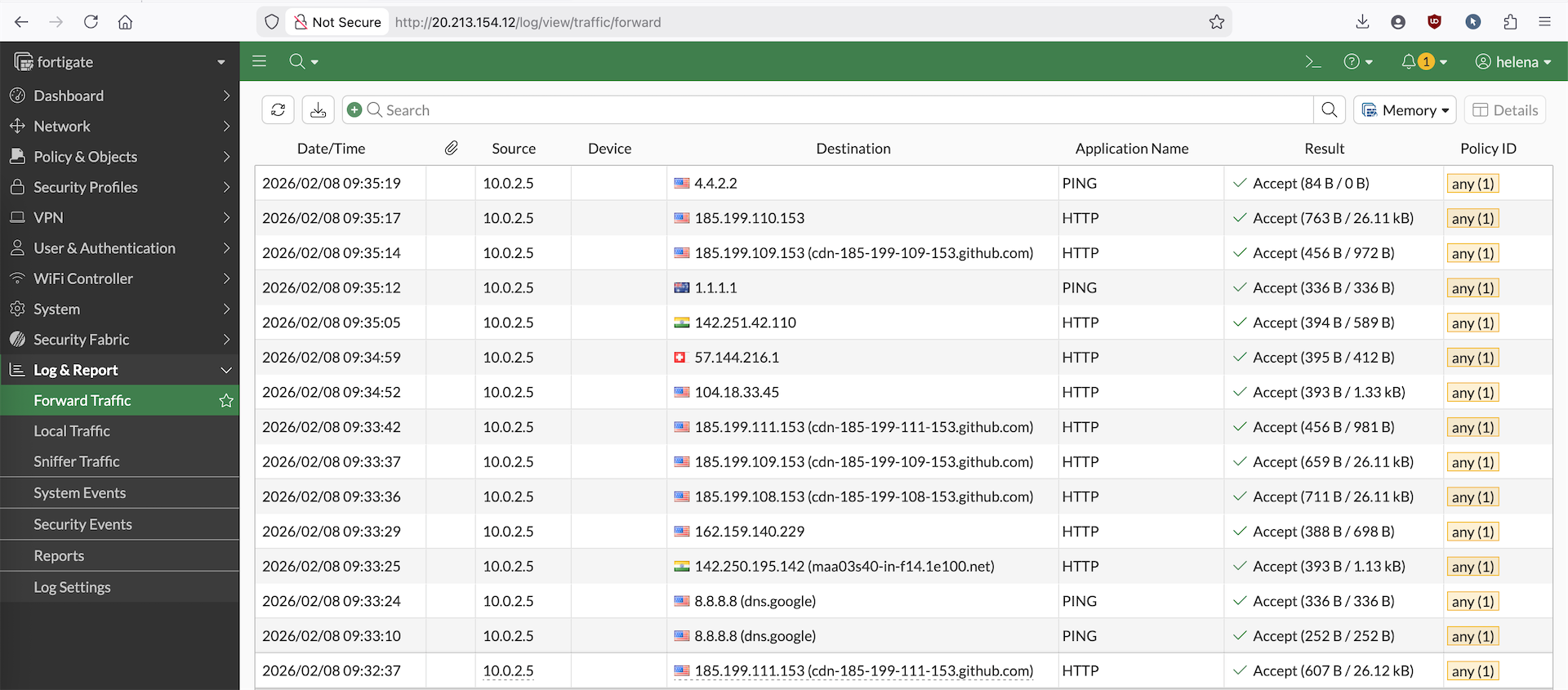Click the green add filter plus icon
The width and height of the screenshot is (1568, 690).
pos(354,109)
